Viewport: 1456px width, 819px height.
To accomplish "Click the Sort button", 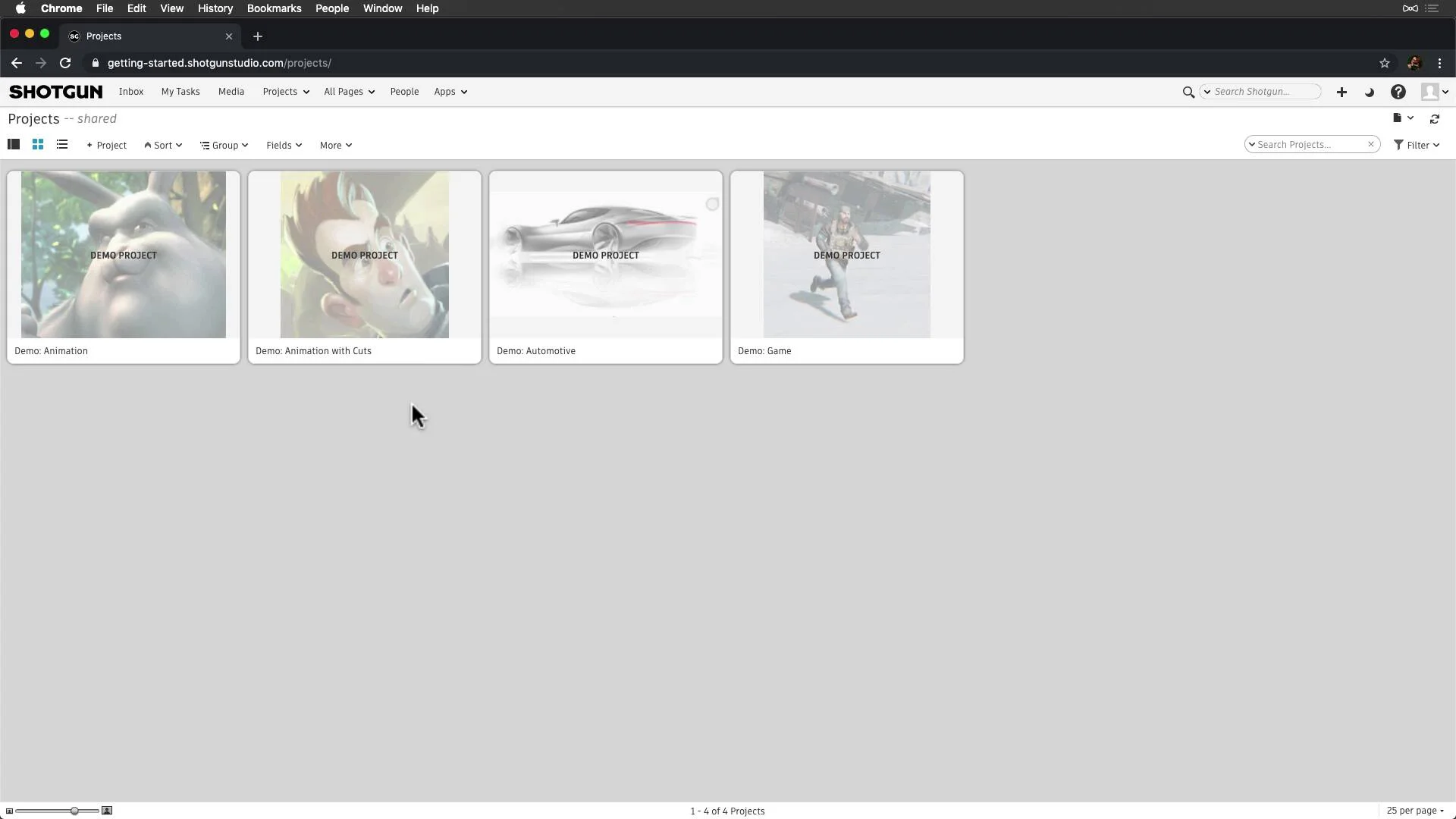I will coord(163,145).
